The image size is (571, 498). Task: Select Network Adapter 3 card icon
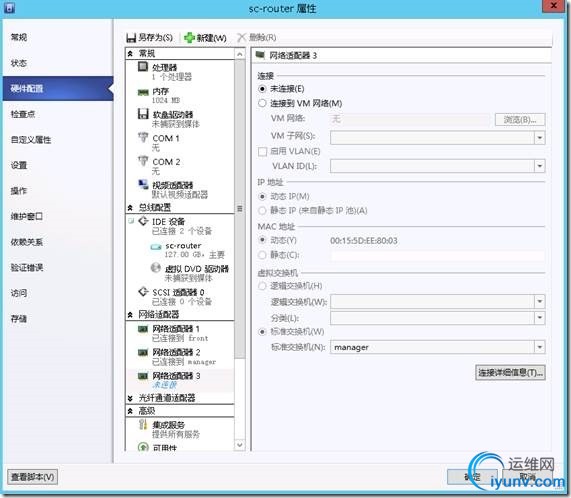click(143, 376)
